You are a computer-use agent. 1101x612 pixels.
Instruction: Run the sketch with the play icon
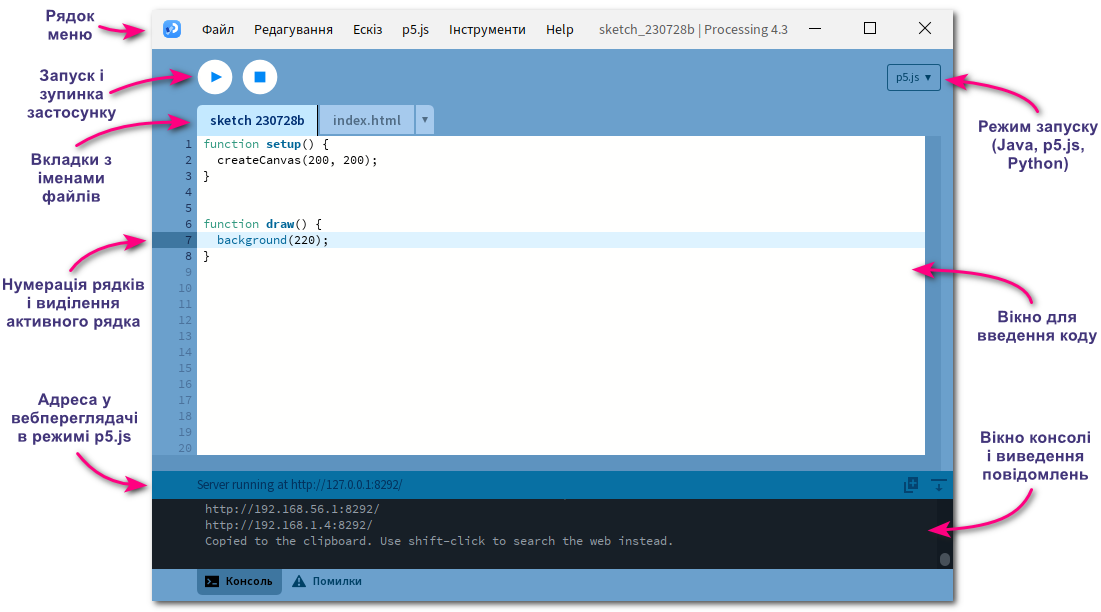214,76
